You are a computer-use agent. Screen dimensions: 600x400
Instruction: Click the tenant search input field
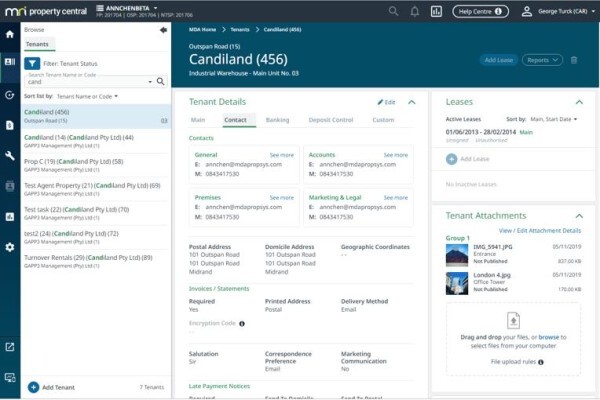[88, 82]
